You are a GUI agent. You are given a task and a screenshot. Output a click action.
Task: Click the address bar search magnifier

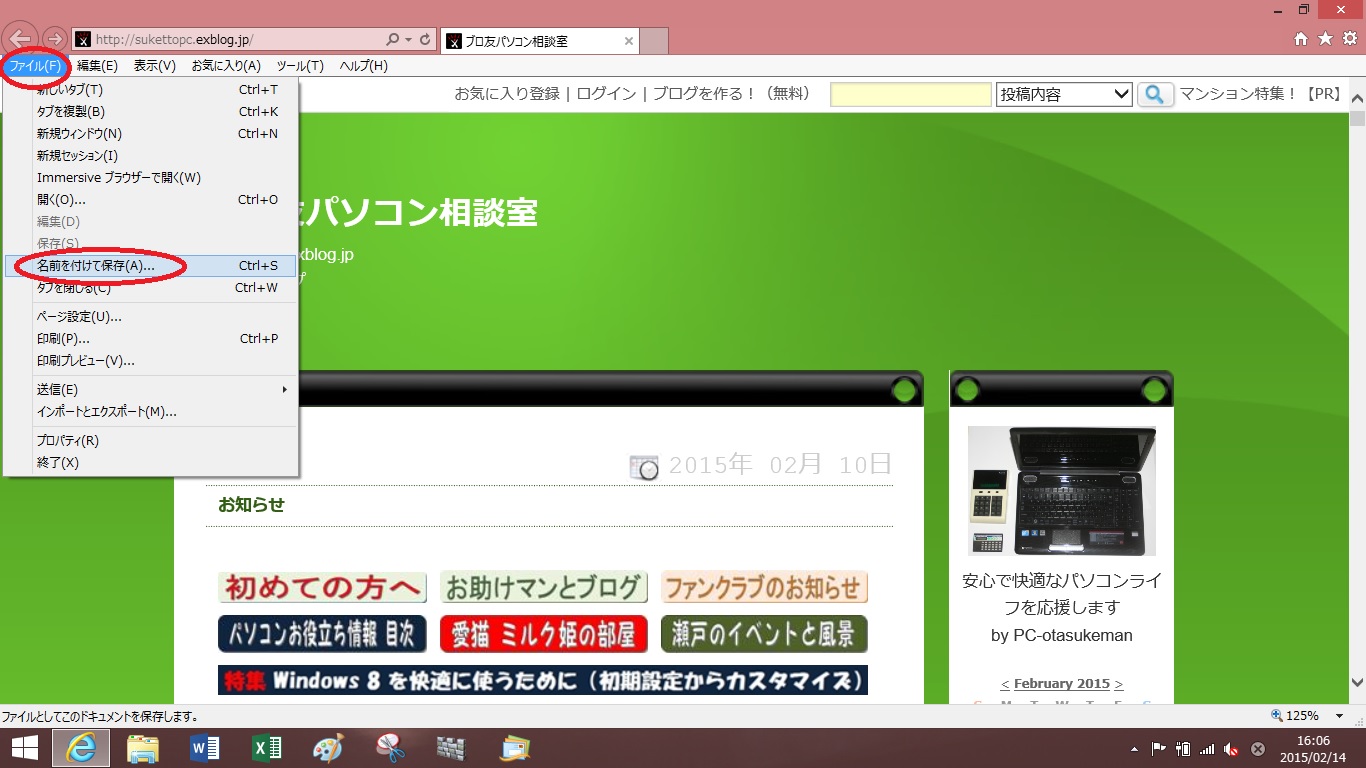click(393, 40)
